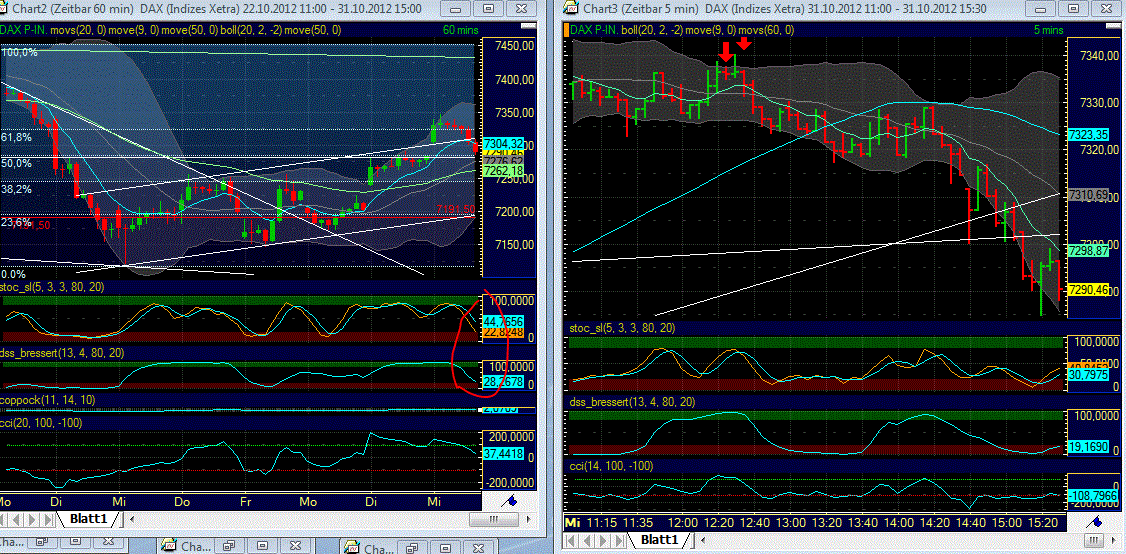Click the orange marker beside Chart3 DAX P-IN.

[x=567, y=30]
